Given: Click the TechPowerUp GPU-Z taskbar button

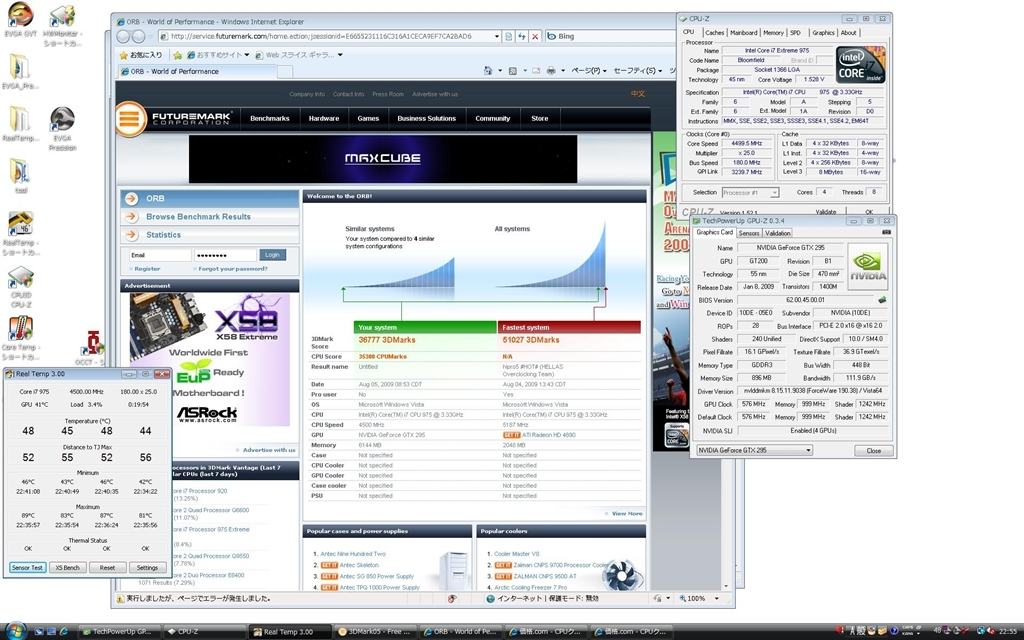Looking at the screenshot, I should tap(120, 632).
